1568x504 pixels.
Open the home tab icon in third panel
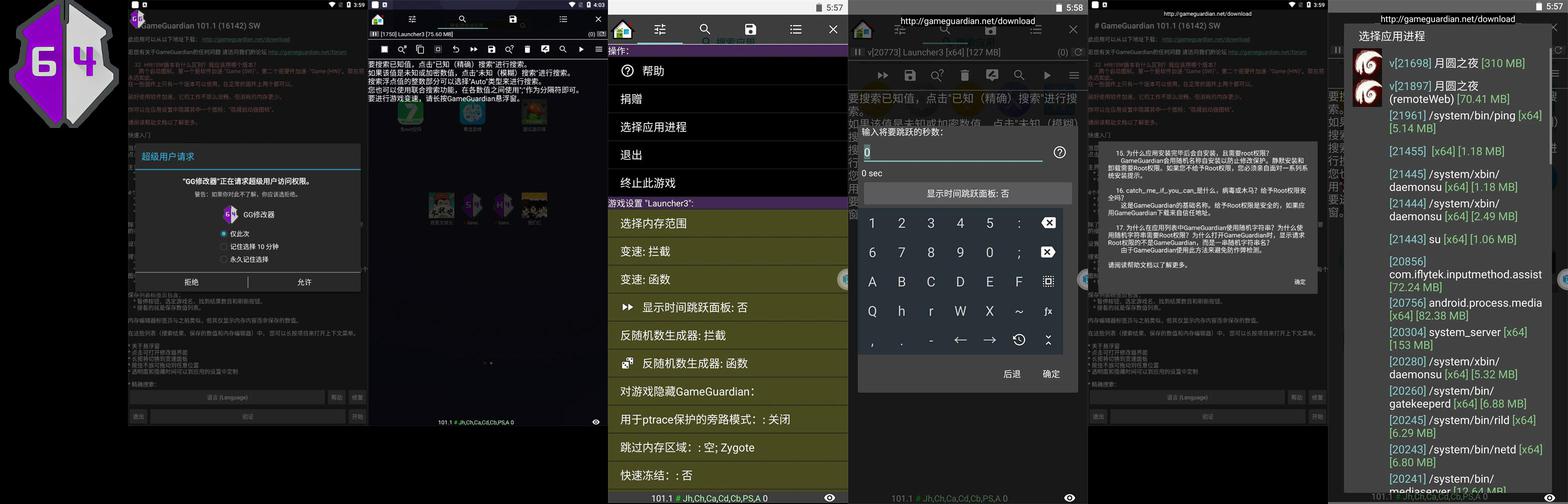623,30
